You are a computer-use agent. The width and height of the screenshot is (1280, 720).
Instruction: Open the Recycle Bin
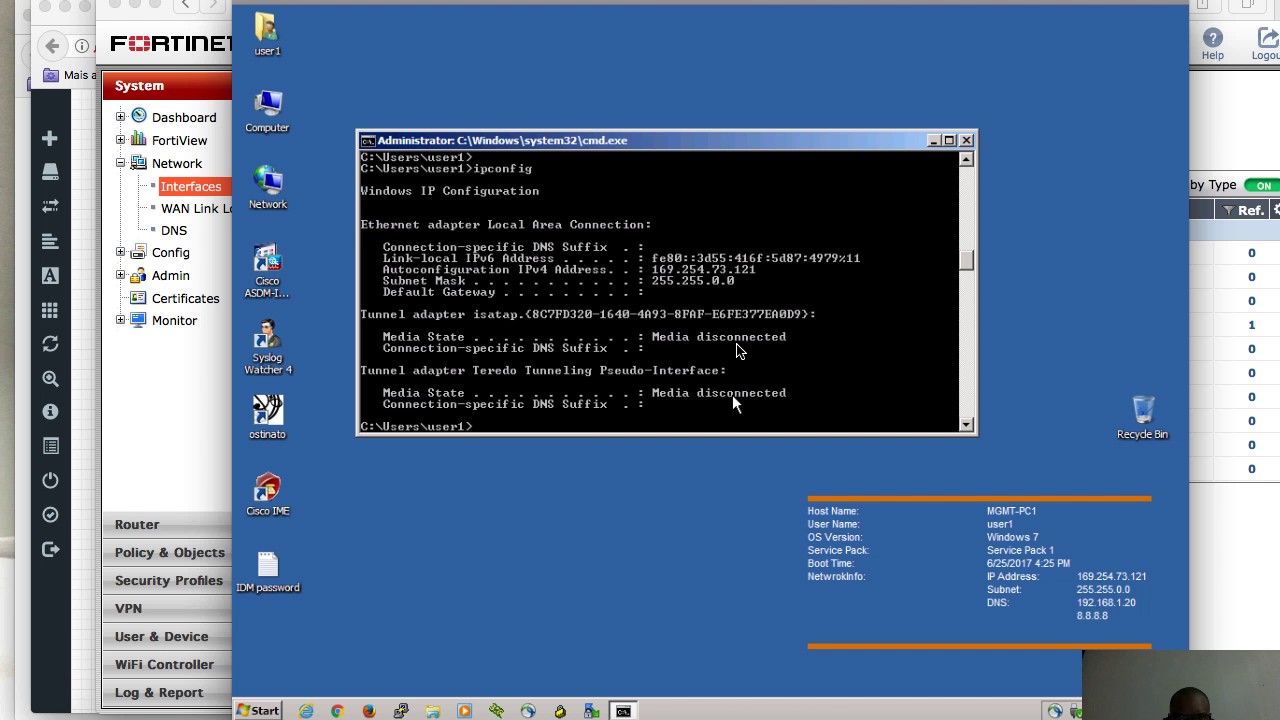coord(1142,417)
